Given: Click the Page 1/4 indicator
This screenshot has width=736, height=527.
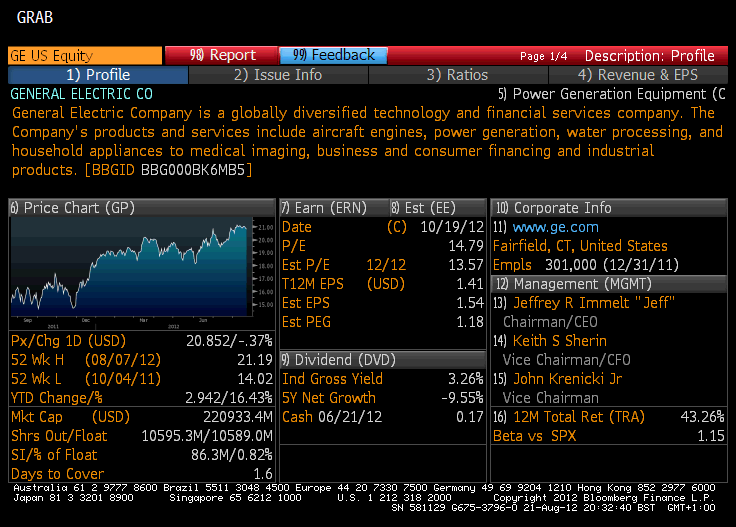Looking at the screenshot, I should 543,56.
